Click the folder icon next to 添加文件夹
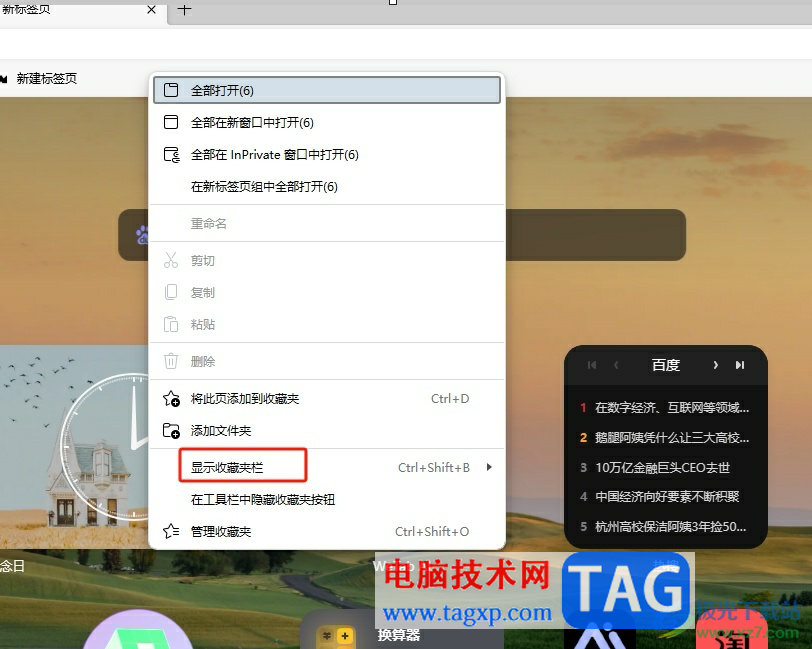 coord(173,431)
